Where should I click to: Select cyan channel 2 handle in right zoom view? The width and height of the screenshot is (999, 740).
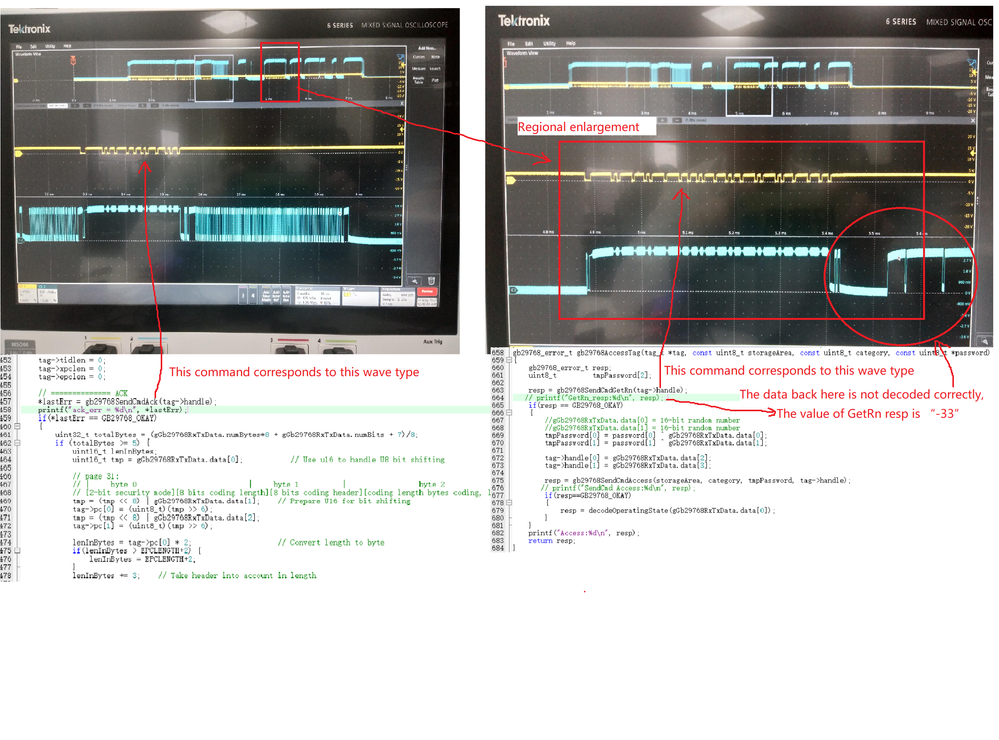(x=514, y=290)
